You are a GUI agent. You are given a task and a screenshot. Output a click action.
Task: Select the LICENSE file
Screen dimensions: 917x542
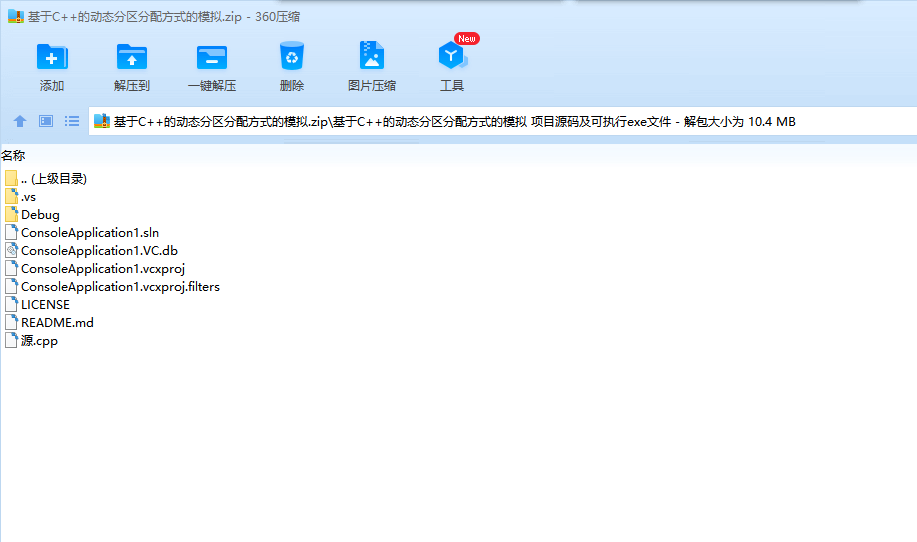click(x=37, y=305)
